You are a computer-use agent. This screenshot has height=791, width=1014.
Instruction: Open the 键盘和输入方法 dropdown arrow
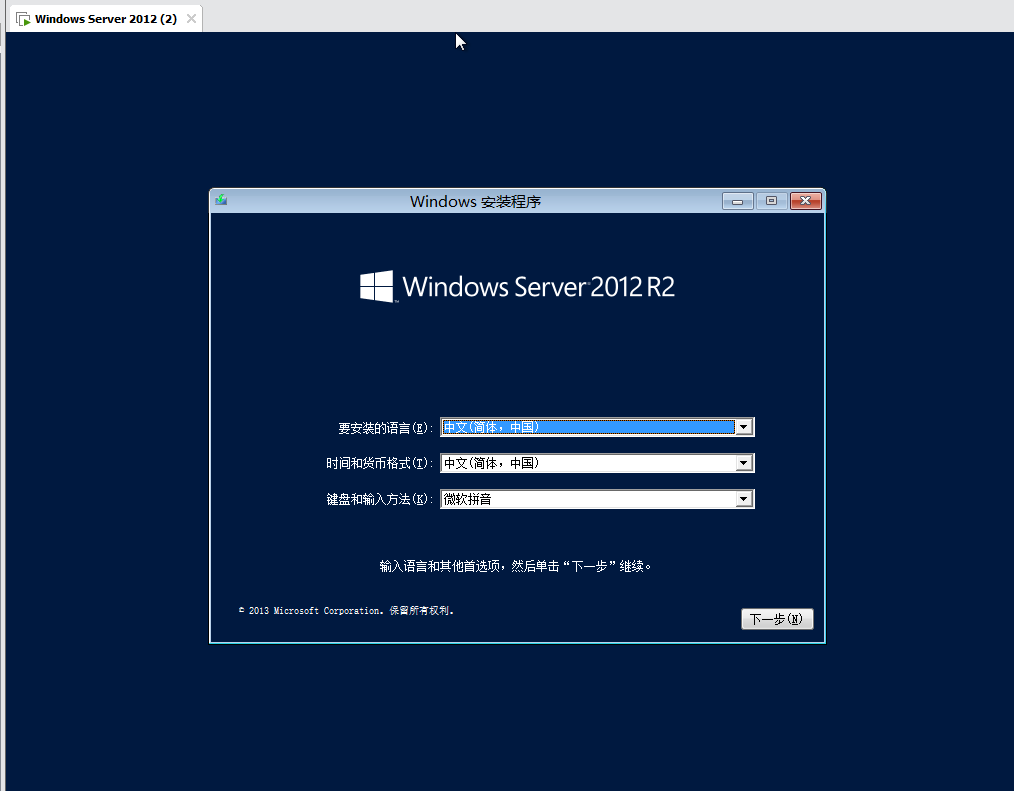743,499
